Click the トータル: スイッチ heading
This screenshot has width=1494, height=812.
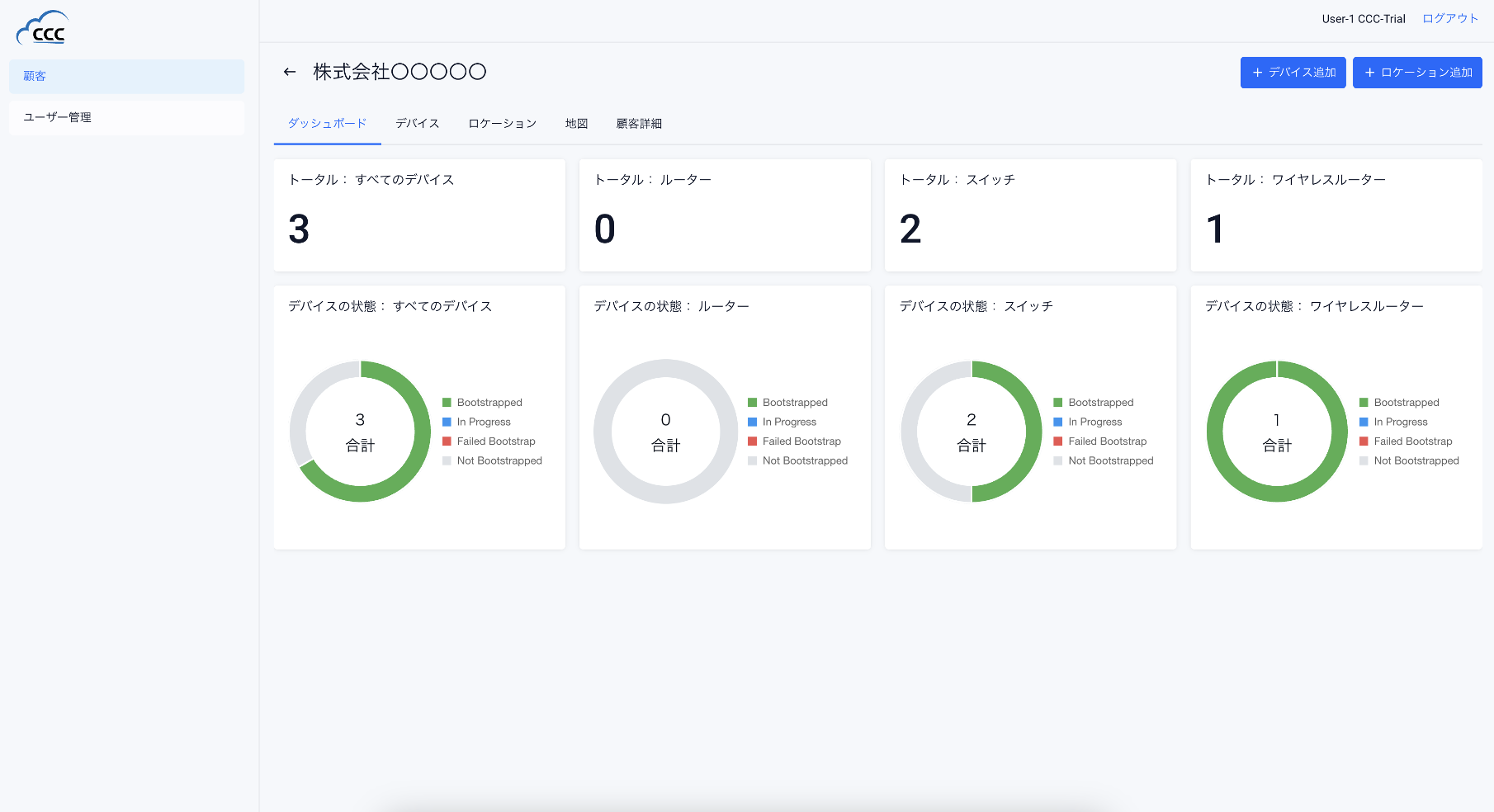coord(957,180)
